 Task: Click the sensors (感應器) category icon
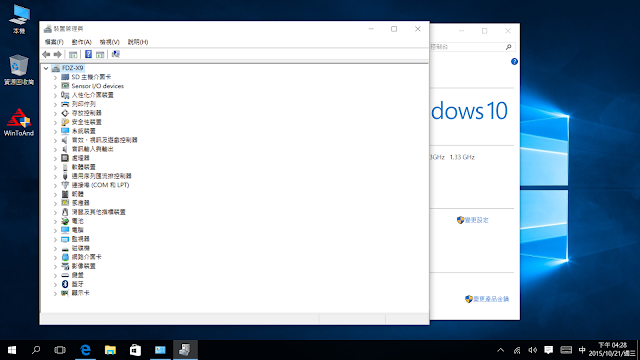point(65,203)
